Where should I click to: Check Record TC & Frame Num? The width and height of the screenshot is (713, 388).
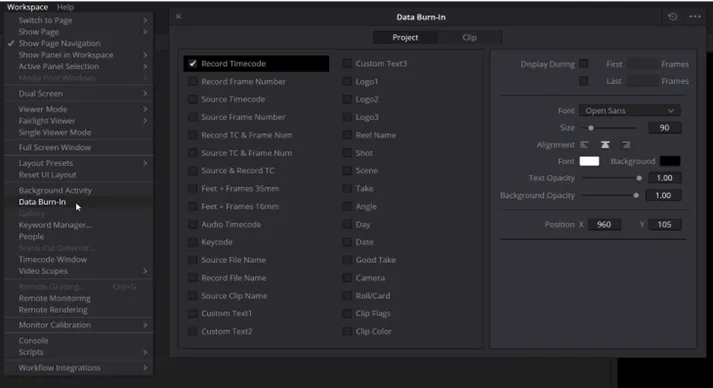pyautogui.click(x=192, y=135)
